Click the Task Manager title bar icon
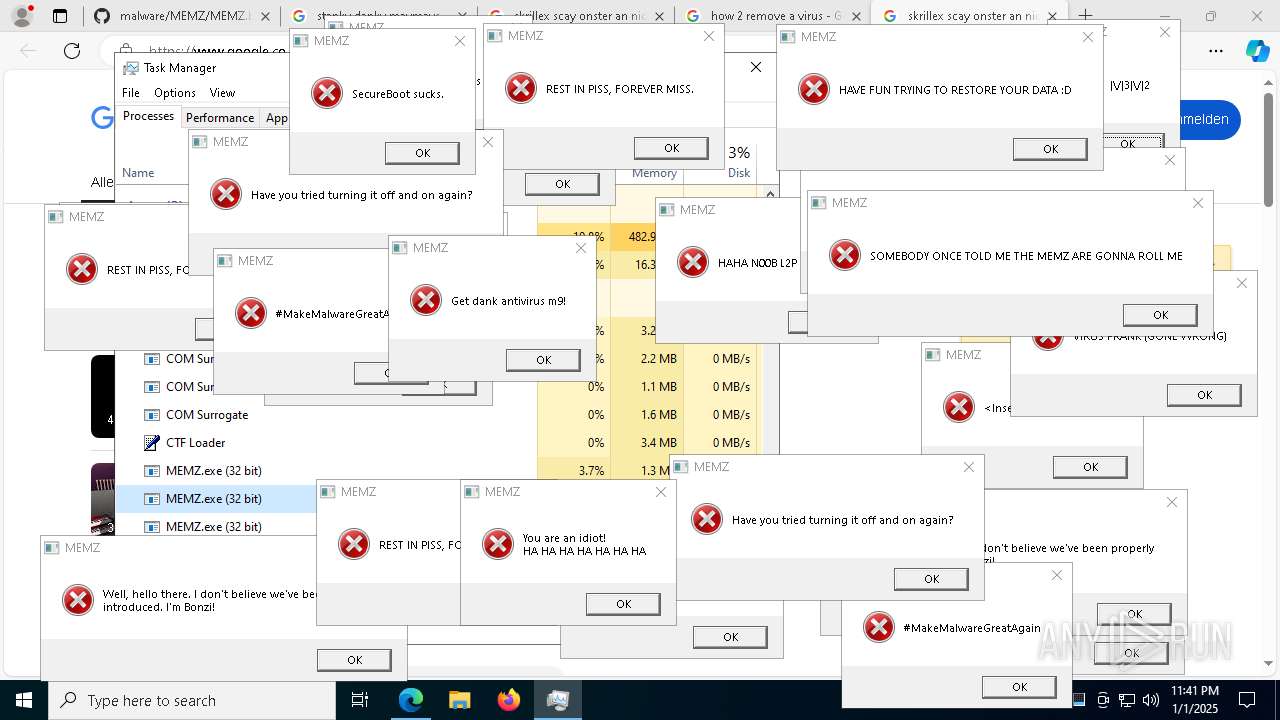The image size is (1280, 720). 131,68
